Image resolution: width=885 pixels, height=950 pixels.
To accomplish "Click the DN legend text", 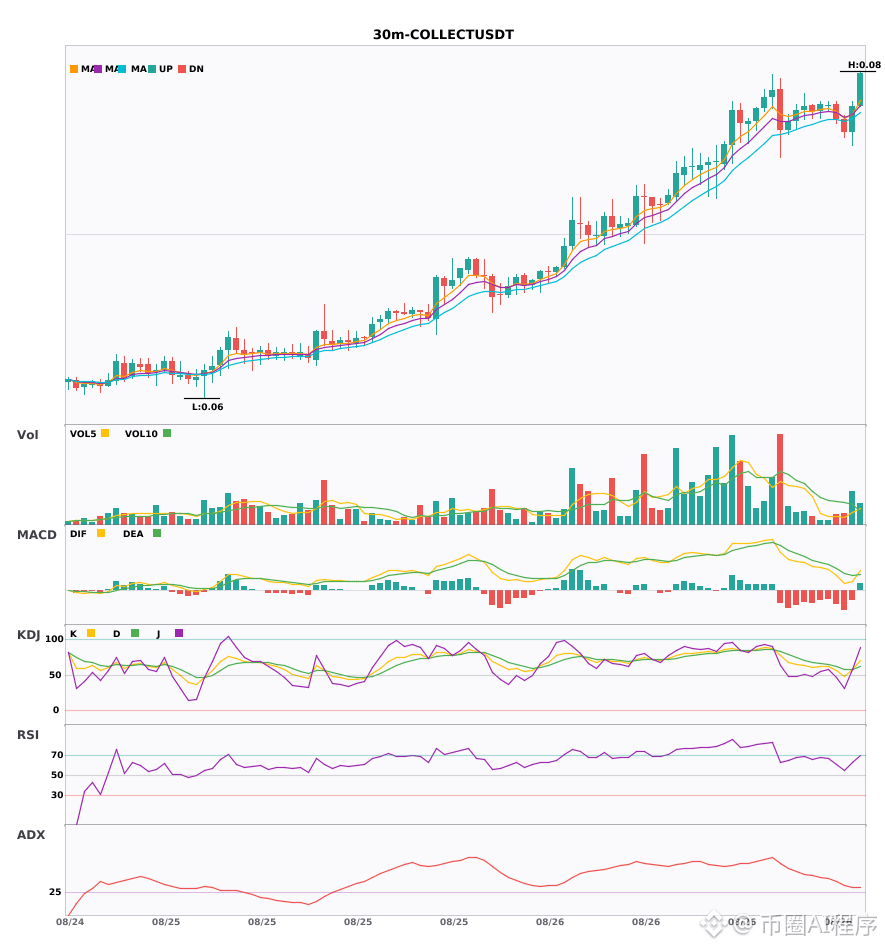I will [196, 69].
